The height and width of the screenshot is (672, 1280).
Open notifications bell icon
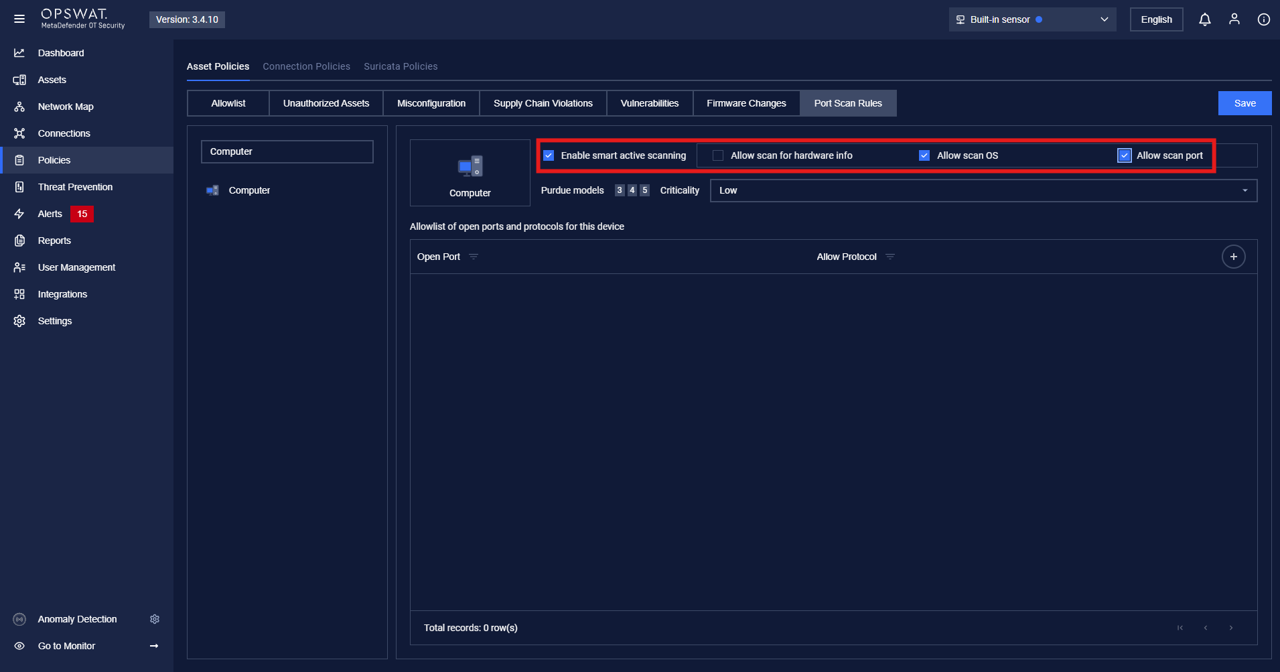(1205, 19)
